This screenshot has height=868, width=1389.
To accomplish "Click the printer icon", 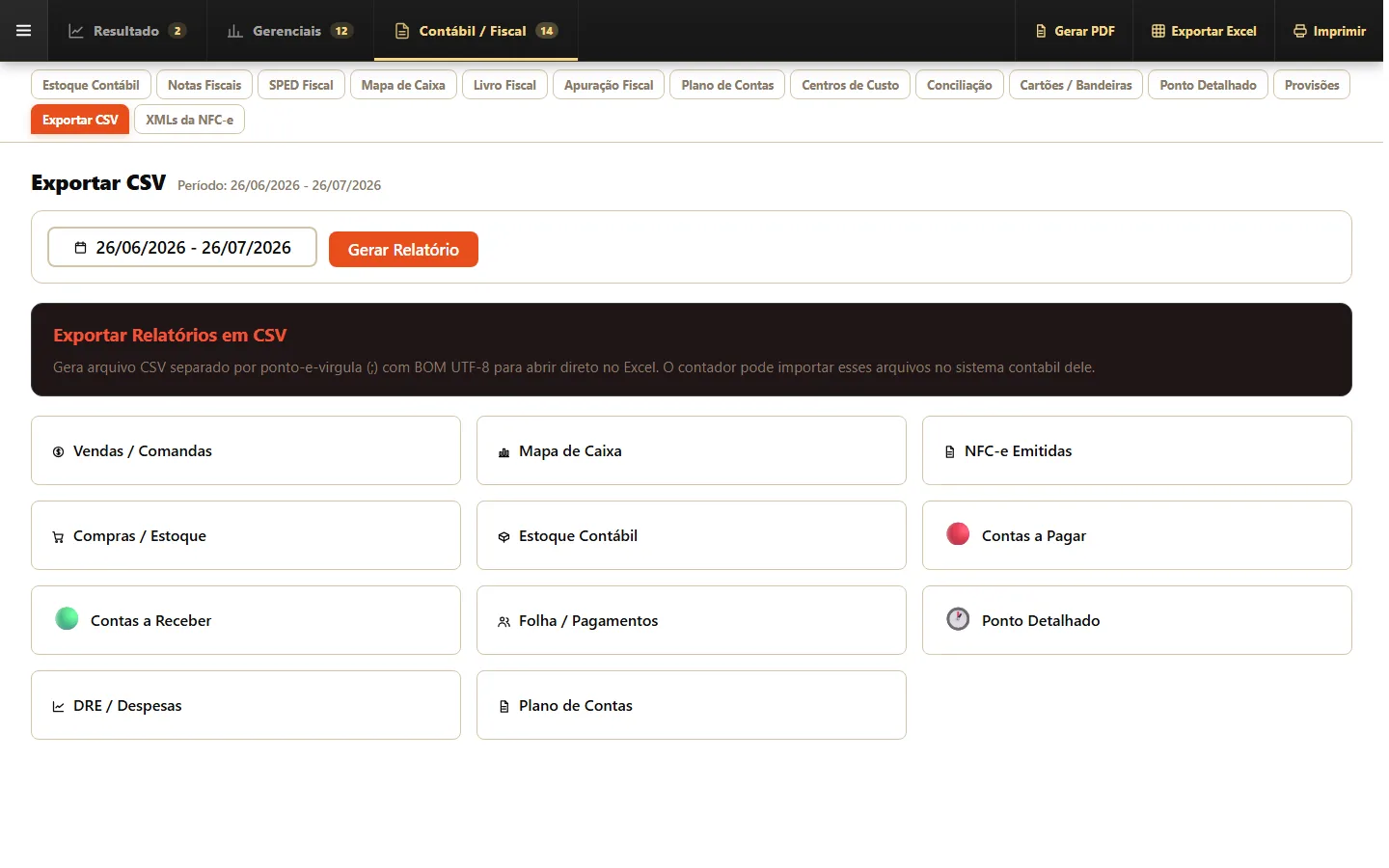I will pyautogui.click(x=1300, y=31).
